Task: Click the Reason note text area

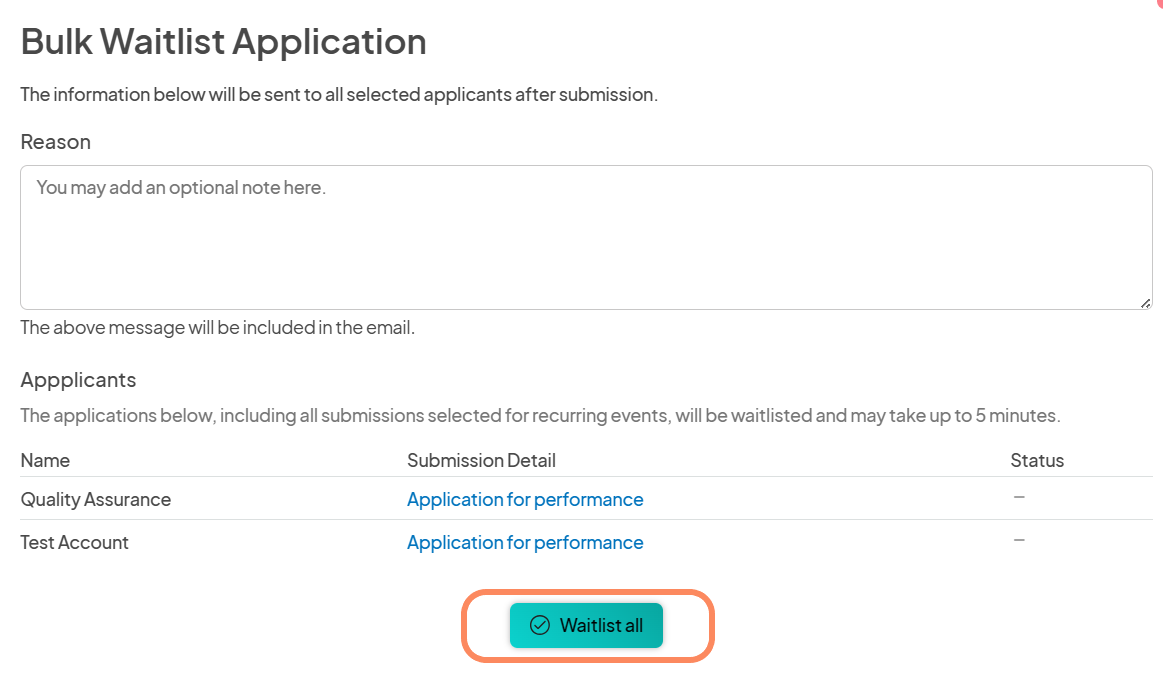Action: (585, 237)
